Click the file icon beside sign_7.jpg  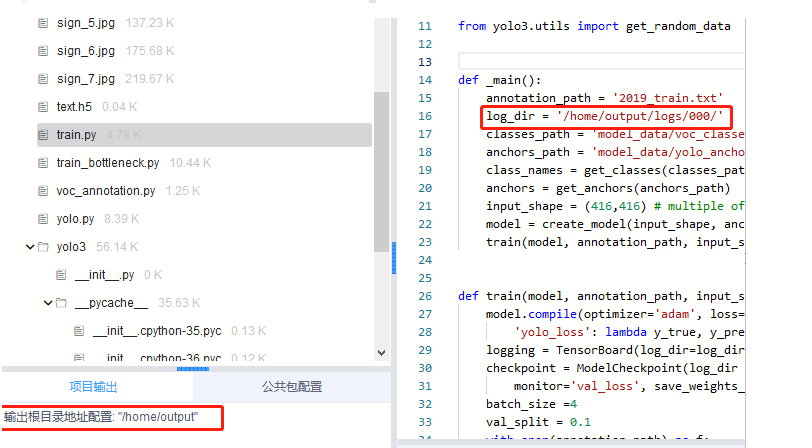pos(43,79)
